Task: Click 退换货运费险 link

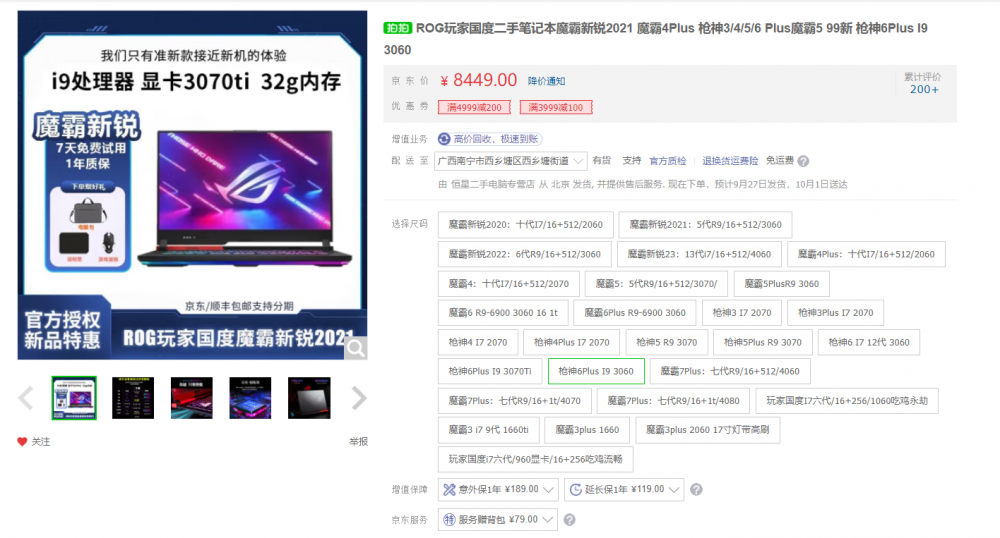Action: point(730,161)
